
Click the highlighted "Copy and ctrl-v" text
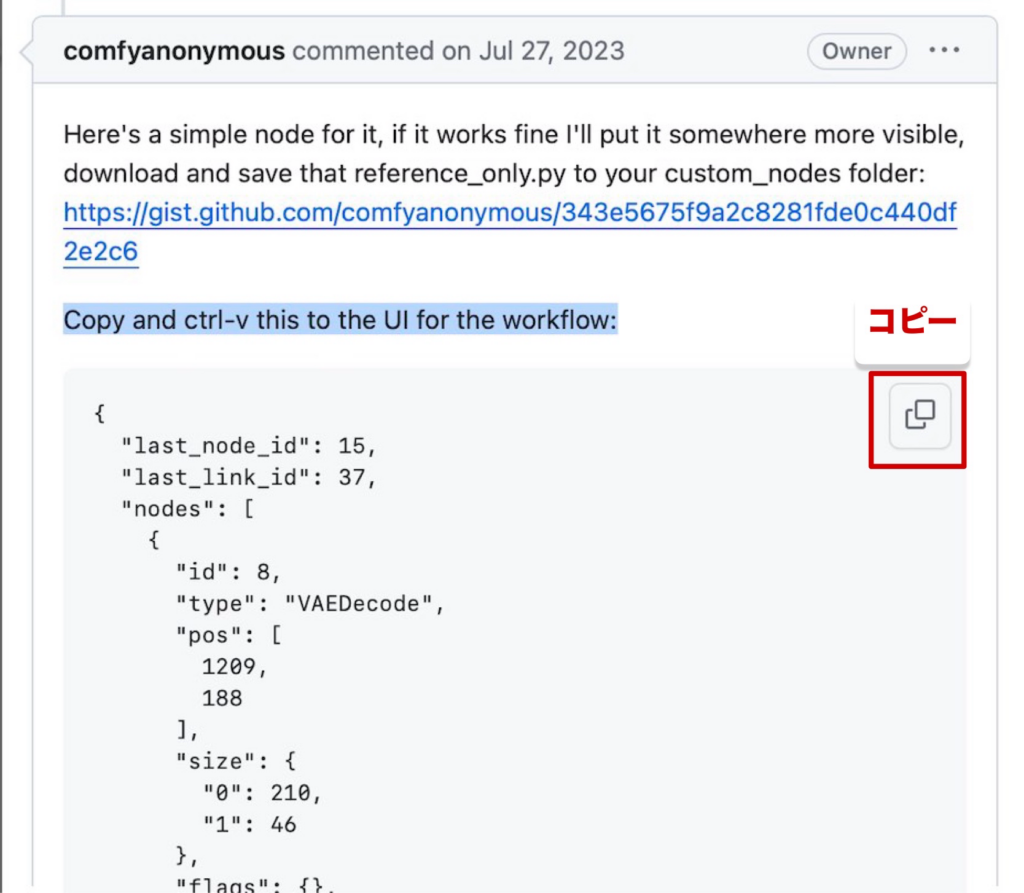(x=340, y=321)
